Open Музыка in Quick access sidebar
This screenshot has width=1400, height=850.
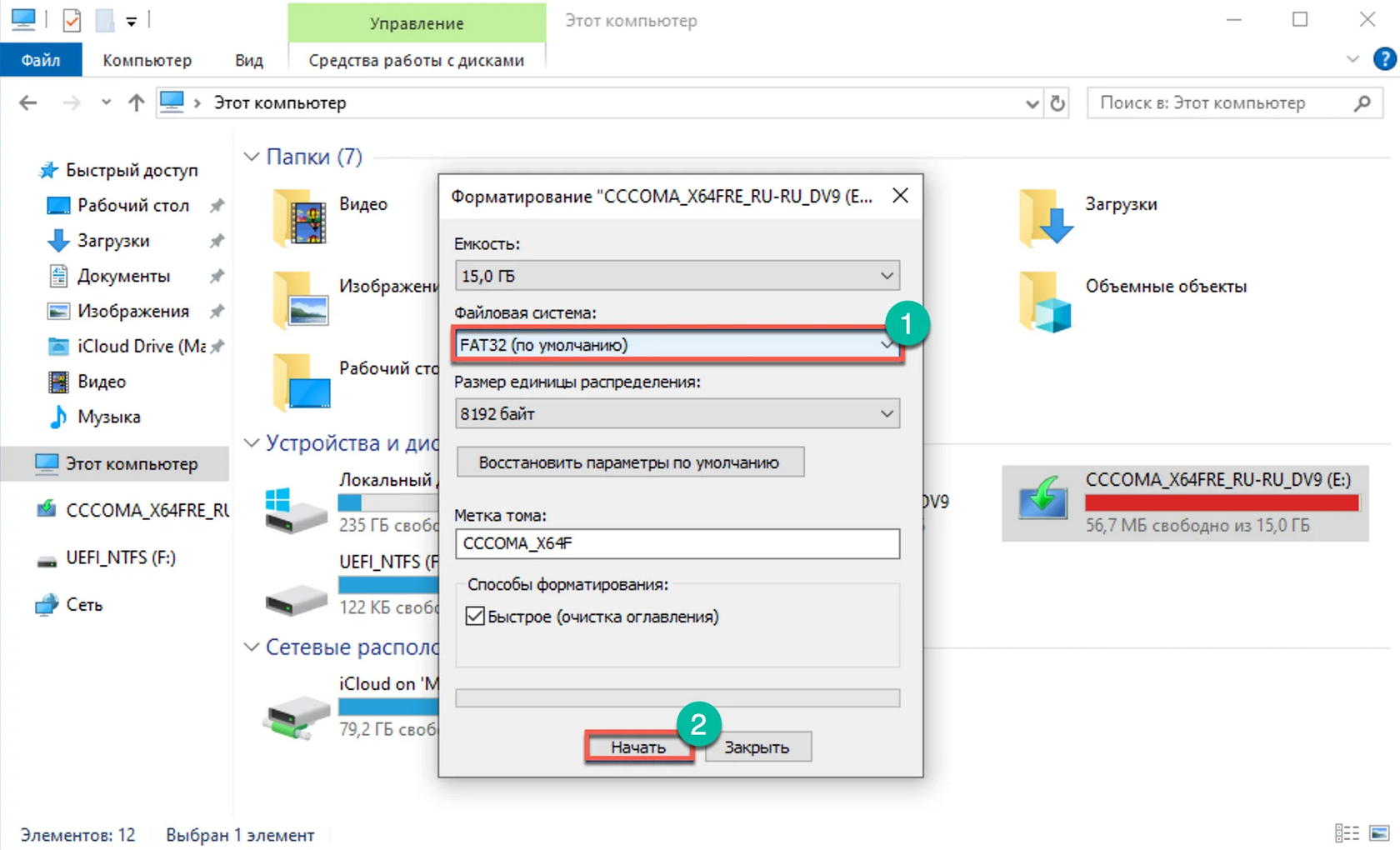(x=108, y=417)
